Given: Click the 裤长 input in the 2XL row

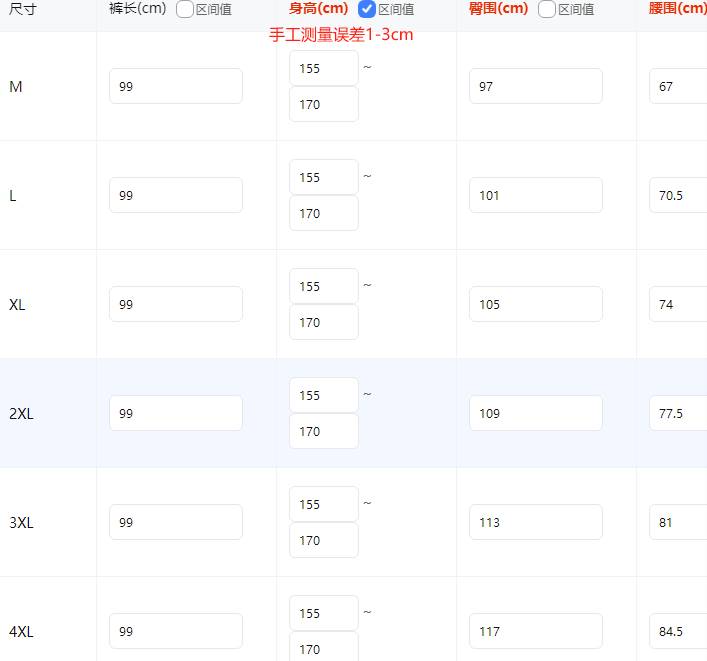Looking at the screenshot, I should (x=175, y=413).
